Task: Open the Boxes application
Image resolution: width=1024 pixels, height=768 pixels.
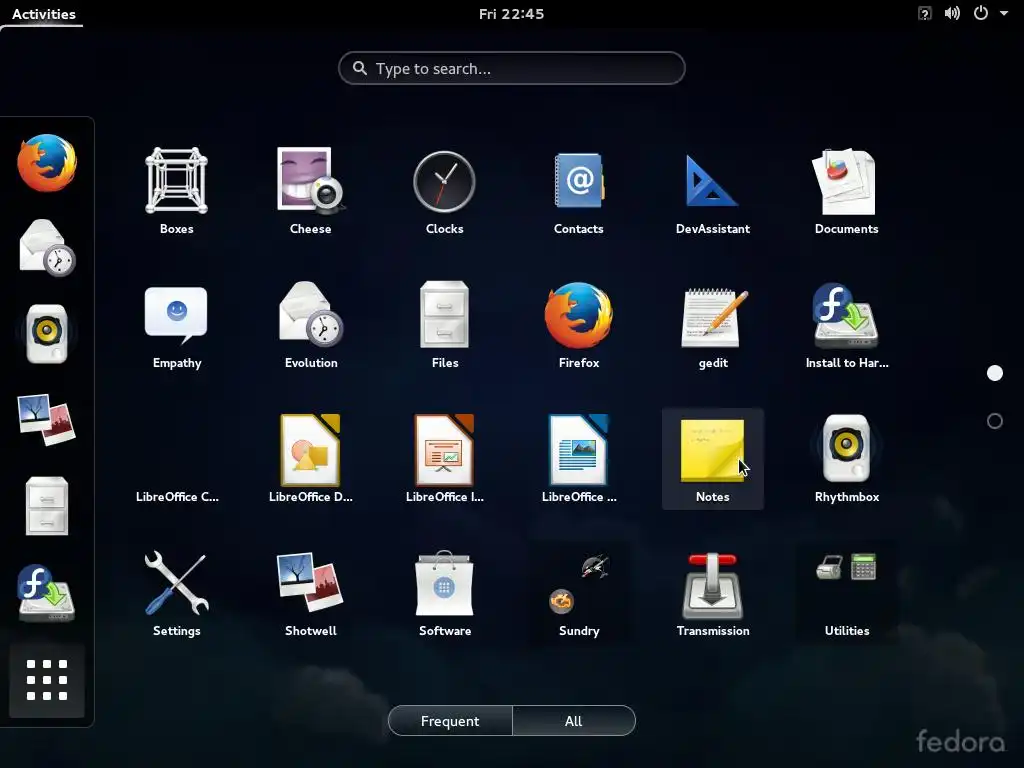Action: pos(176,191)
